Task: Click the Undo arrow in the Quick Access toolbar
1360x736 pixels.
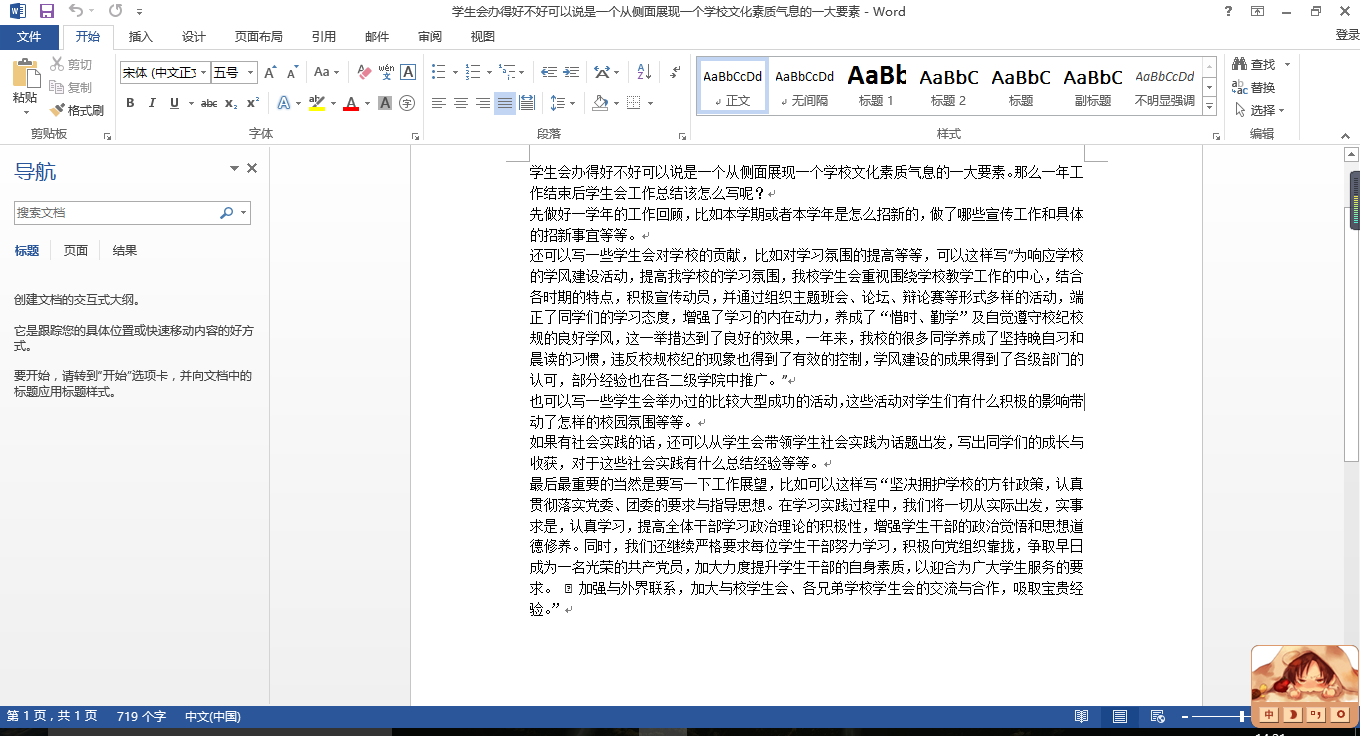Action: click(77, 11)
